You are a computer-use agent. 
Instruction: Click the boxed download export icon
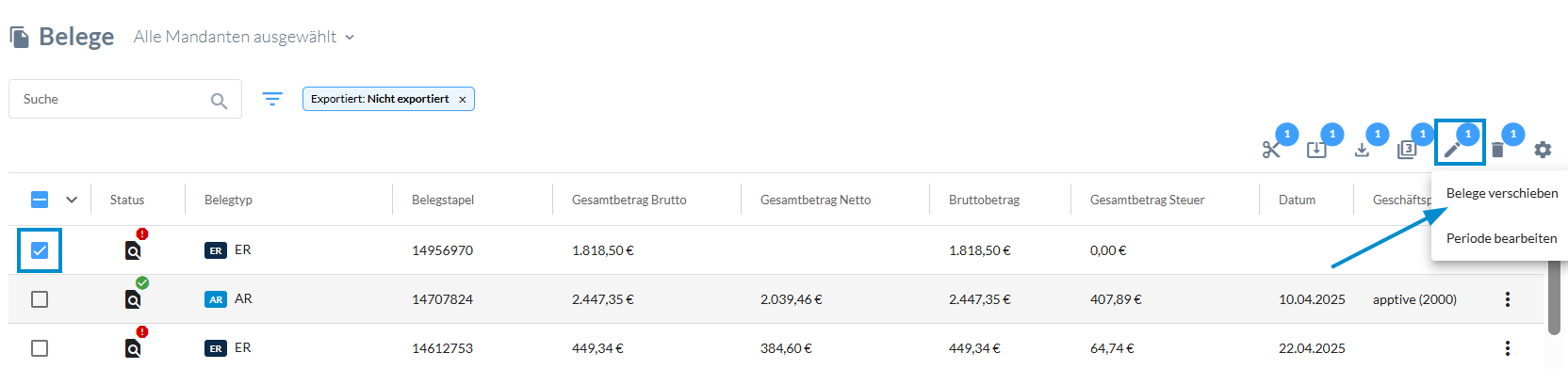point(1316,150)
